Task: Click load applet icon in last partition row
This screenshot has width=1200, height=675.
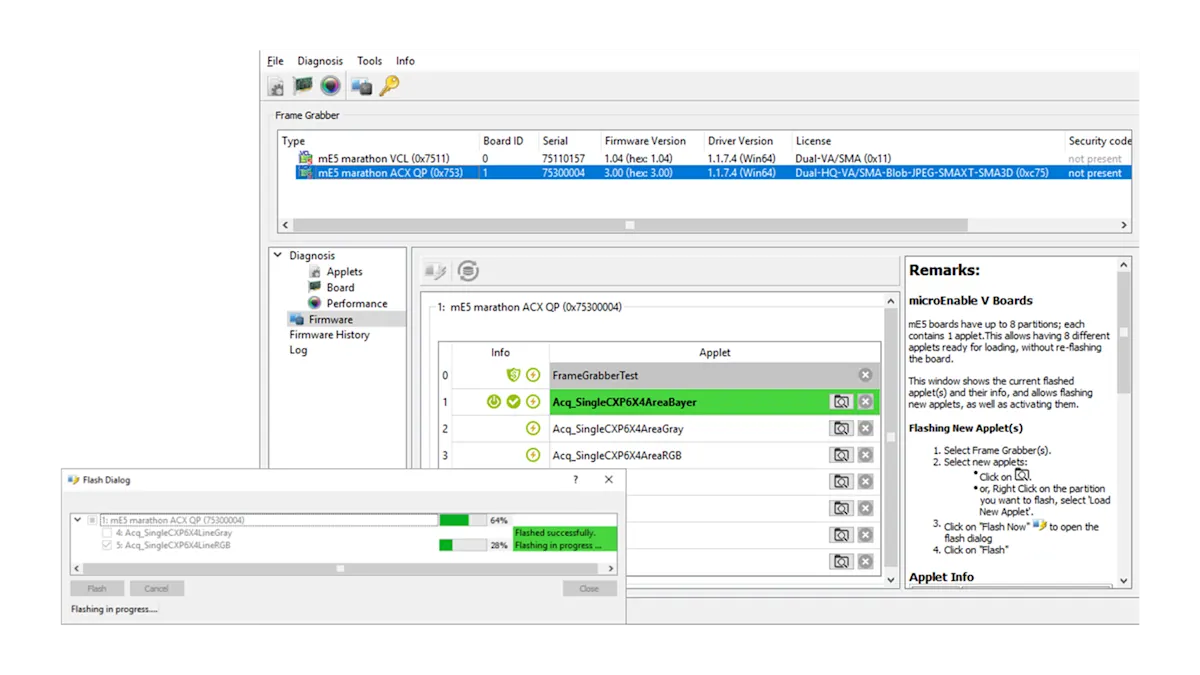Action: [x=842, y=562]
